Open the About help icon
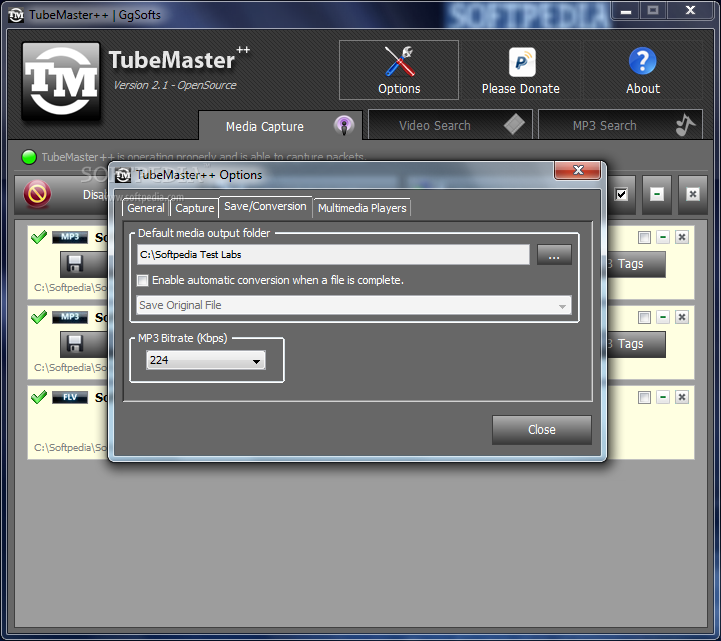Viewport: 721px width, 641px height. pos(642,61)
